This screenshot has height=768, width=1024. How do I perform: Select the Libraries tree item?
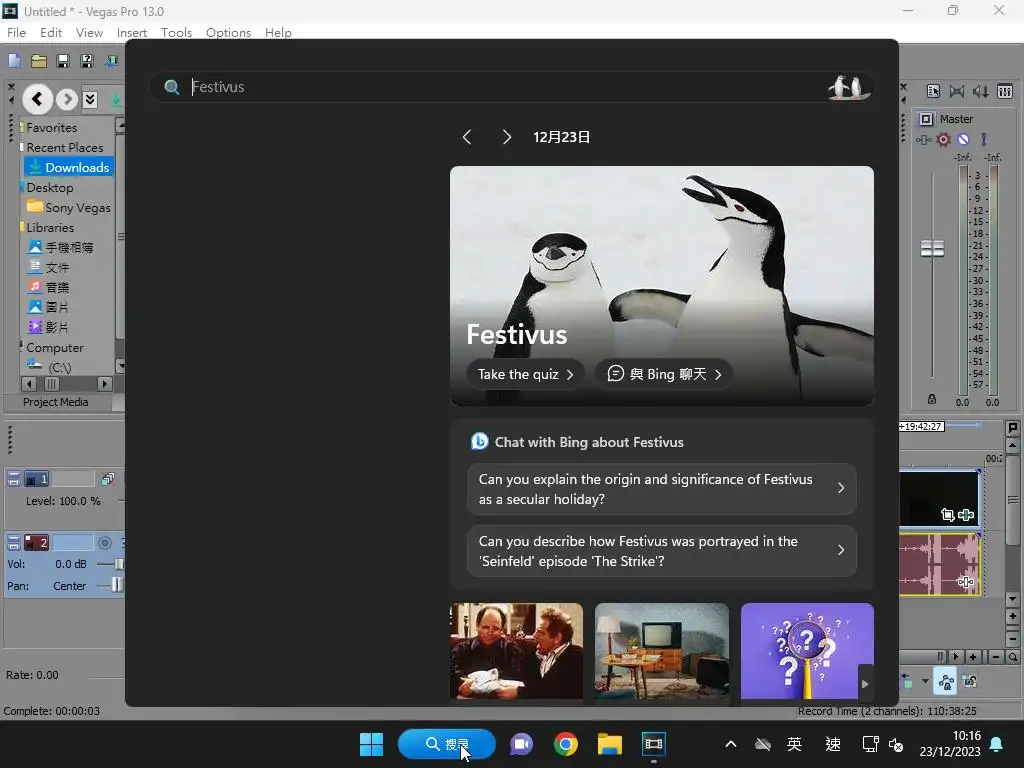point(50,227)
